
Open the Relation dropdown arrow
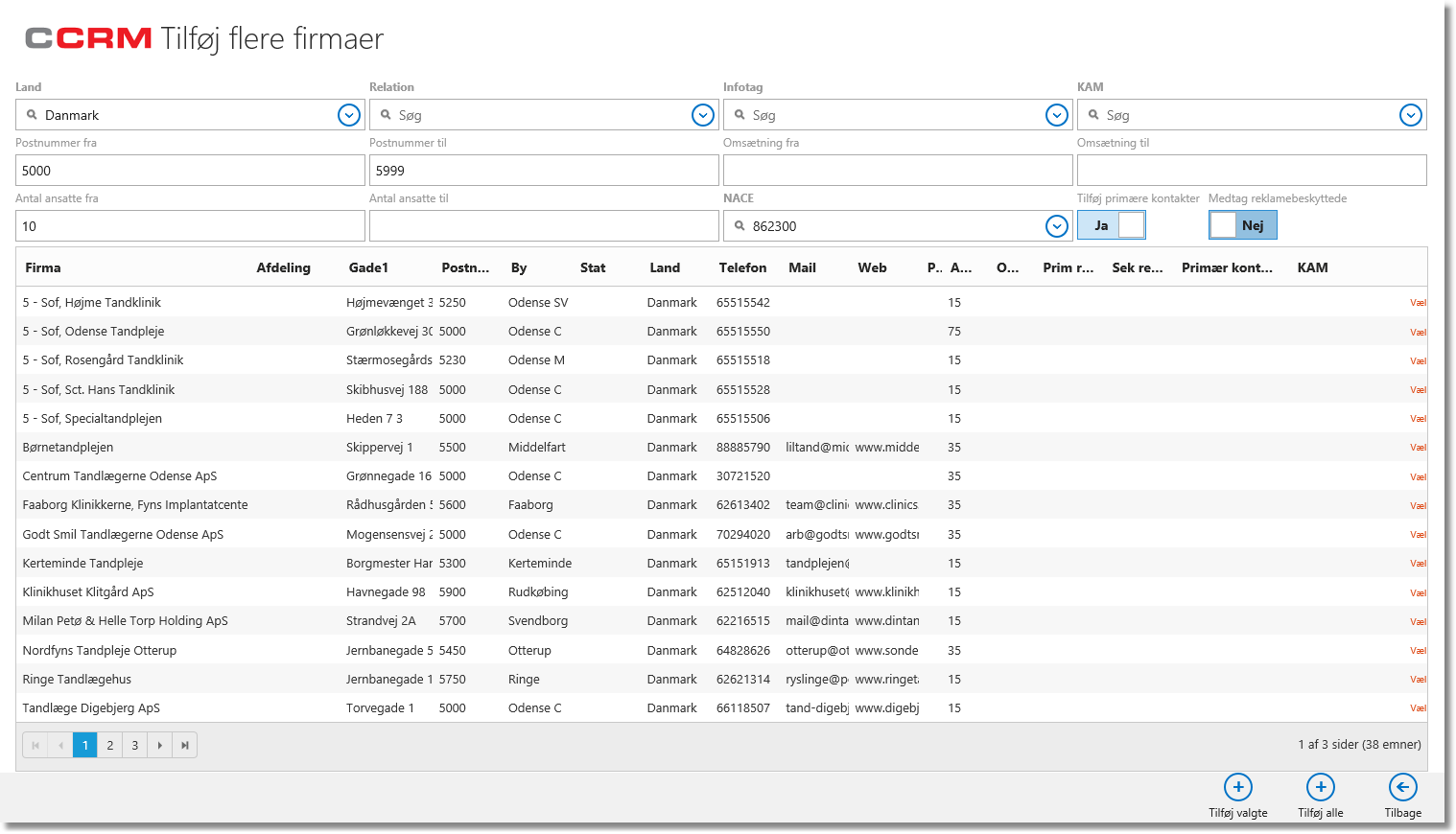pyautogui.click(x=703, y=115)
